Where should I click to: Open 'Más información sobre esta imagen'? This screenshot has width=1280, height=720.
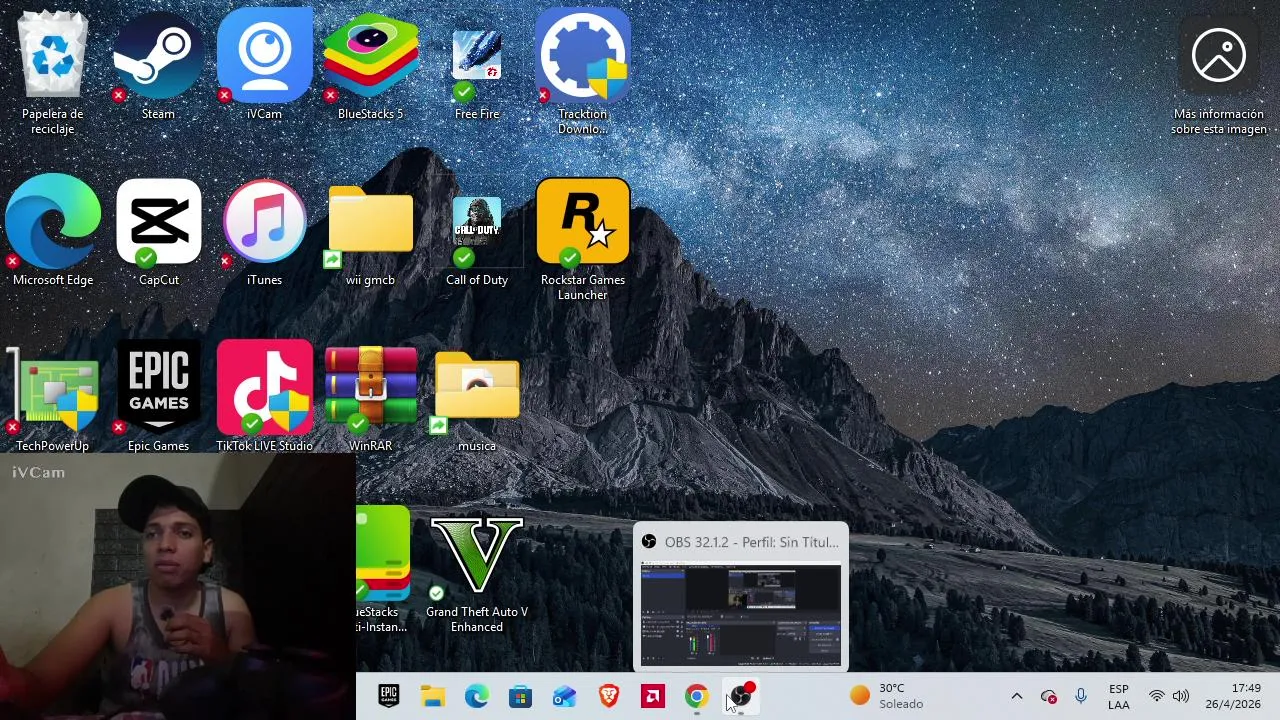click(1219, 76)
